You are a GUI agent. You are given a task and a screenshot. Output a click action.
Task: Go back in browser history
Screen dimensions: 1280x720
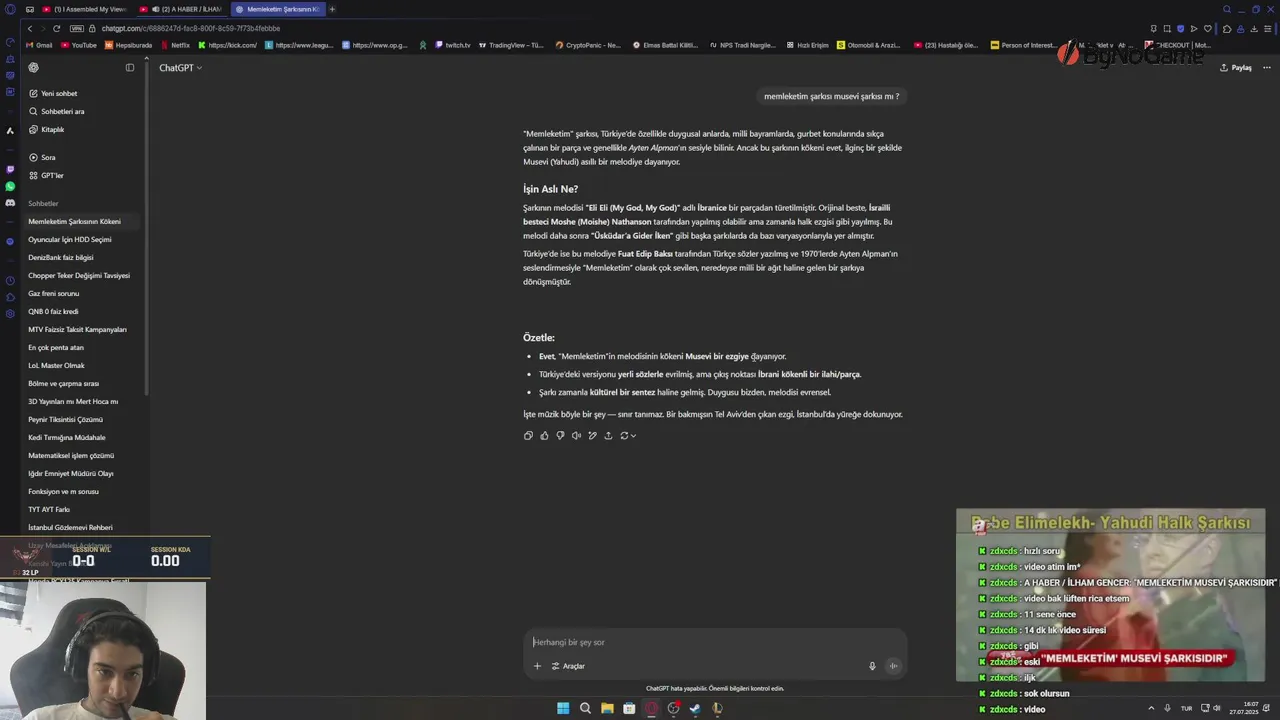click(30, 28)
